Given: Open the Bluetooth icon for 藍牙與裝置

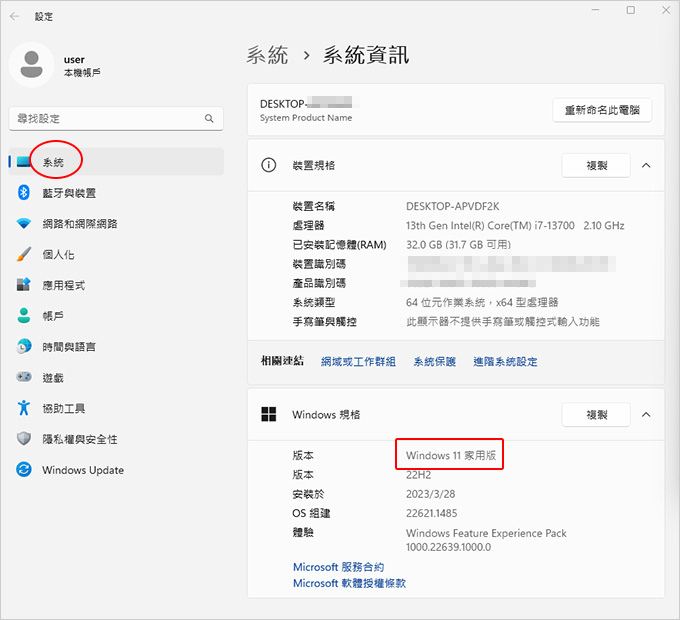Looking at the screenshot, I should tap(23, 192).
